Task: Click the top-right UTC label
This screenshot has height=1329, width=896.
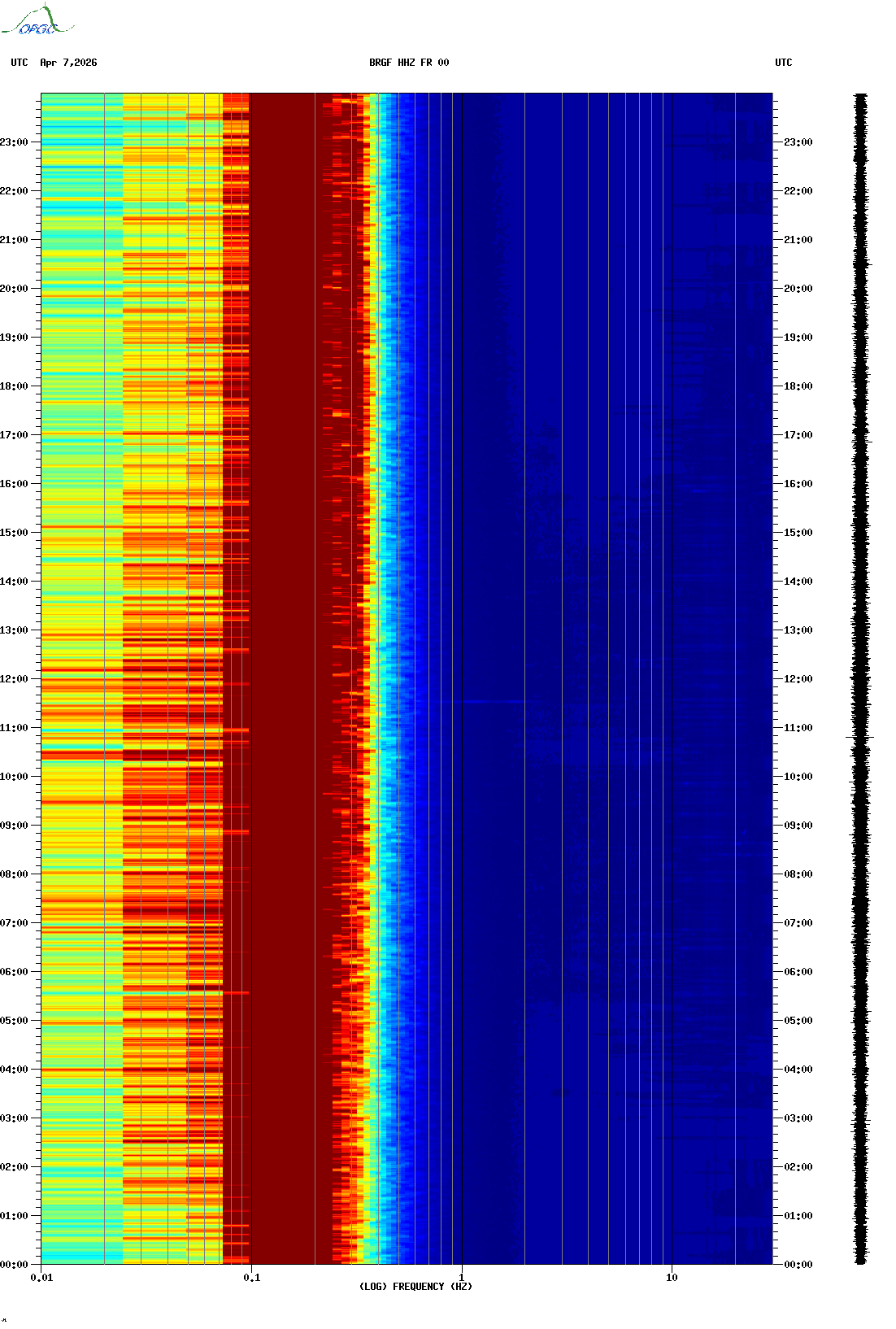Action: pos(784,63)
